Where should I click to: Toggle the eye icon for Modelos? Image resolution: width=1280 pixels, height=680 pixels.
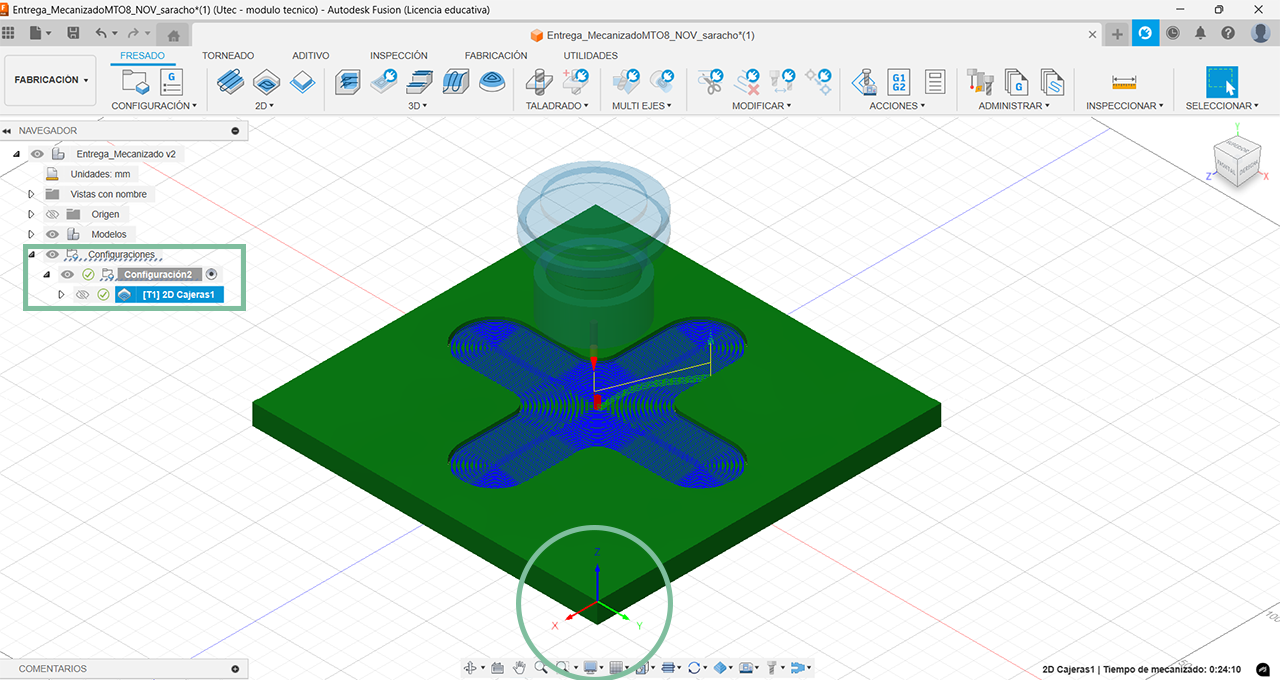(52, 234)
